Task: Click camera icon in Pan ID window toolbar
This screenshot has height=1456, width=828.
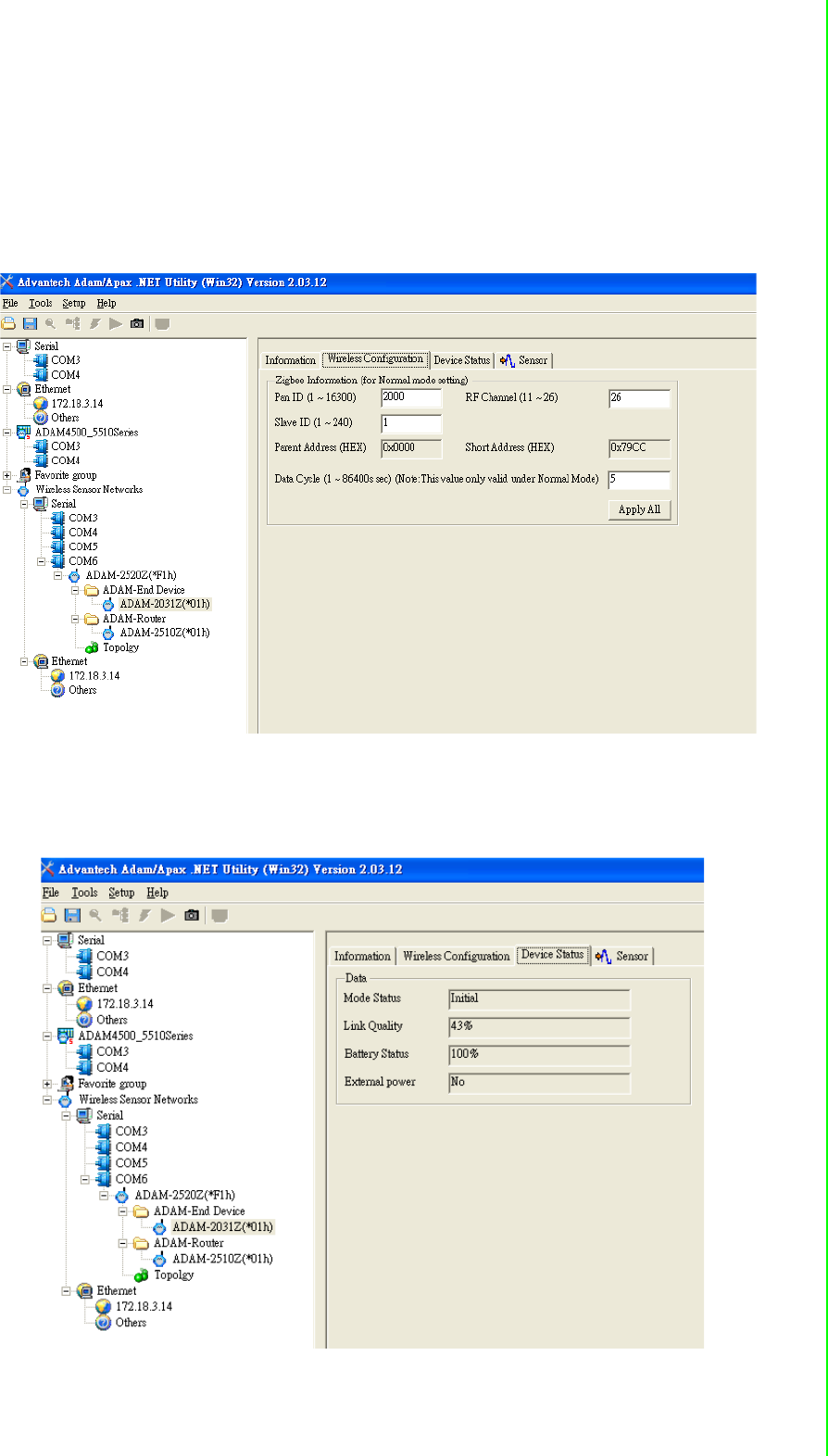Action: 137,324
